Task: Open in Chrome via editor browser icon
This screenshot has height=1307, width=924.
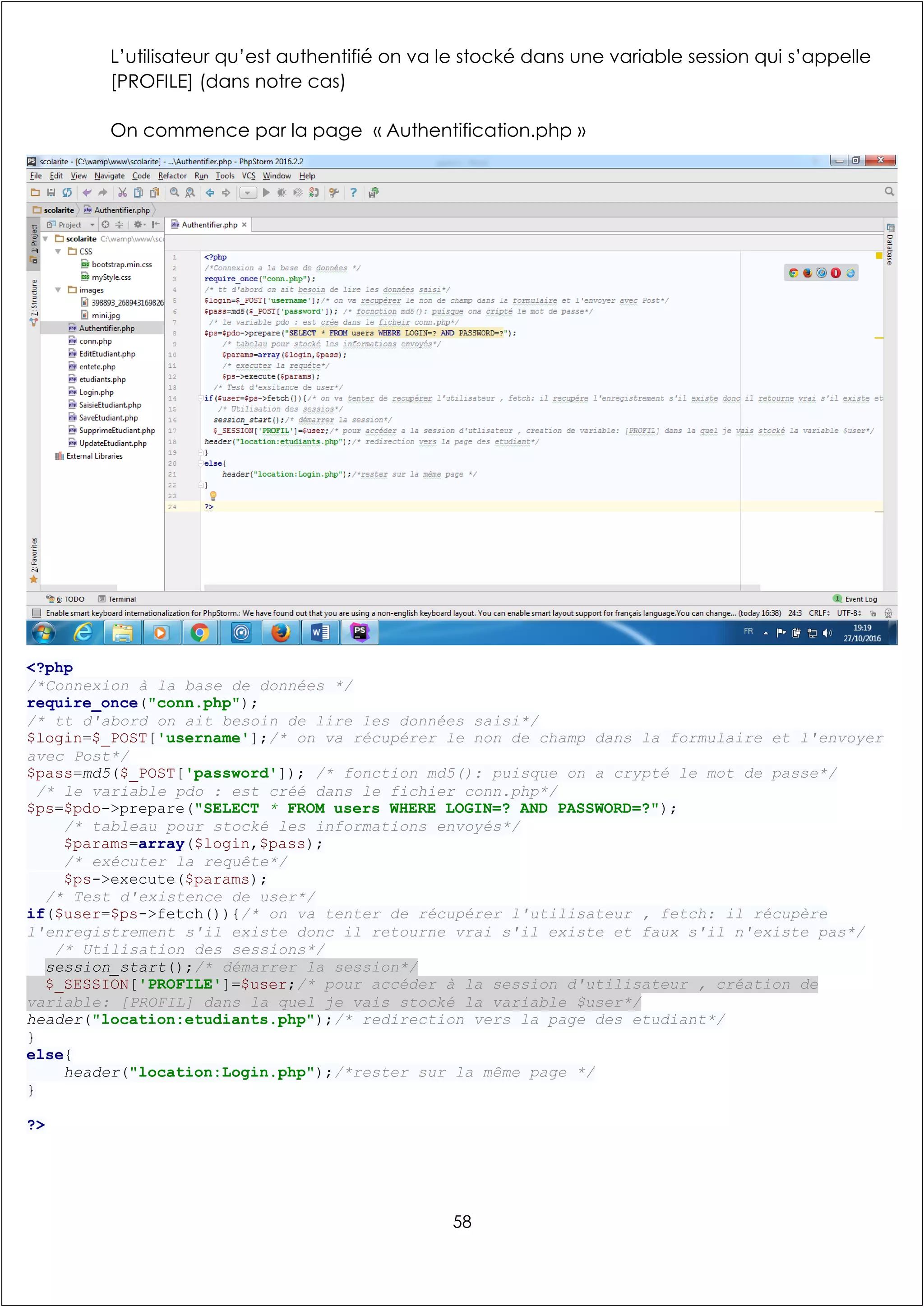Action: click(793, 273)
